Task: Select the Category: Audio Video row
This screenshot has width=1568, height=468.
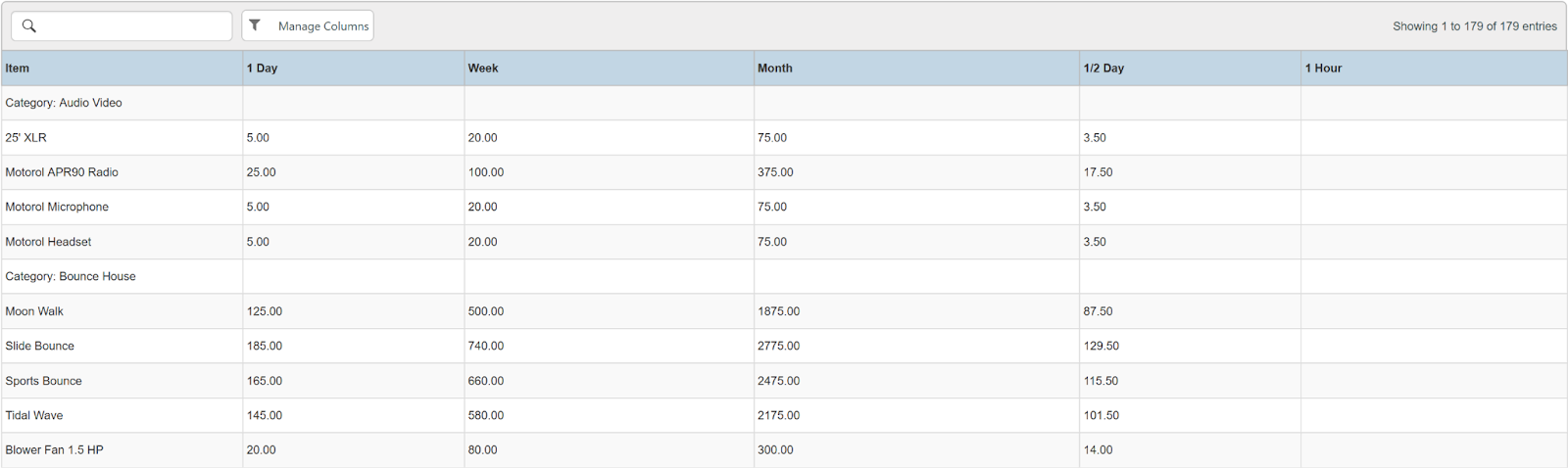Action: [64, 103]
